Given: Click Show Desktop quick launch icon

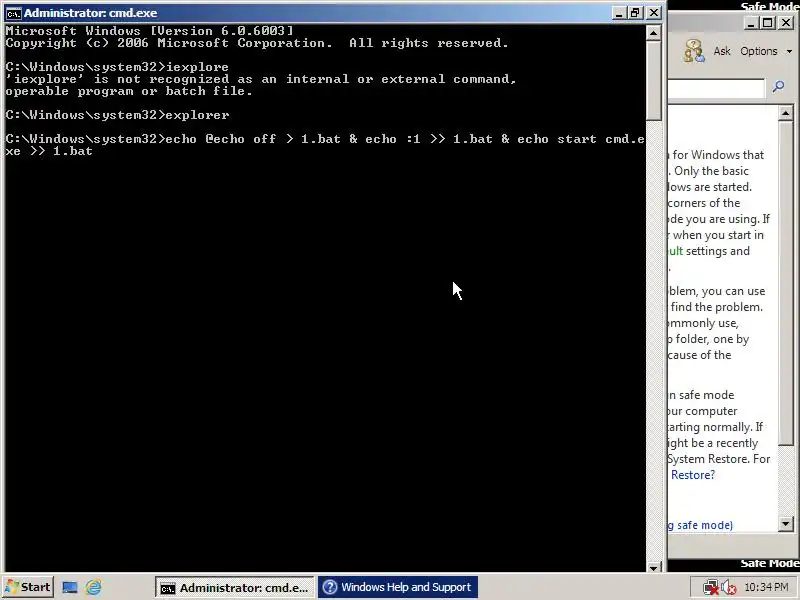Looking at the screenshot, I should click(x=70, y=588).
